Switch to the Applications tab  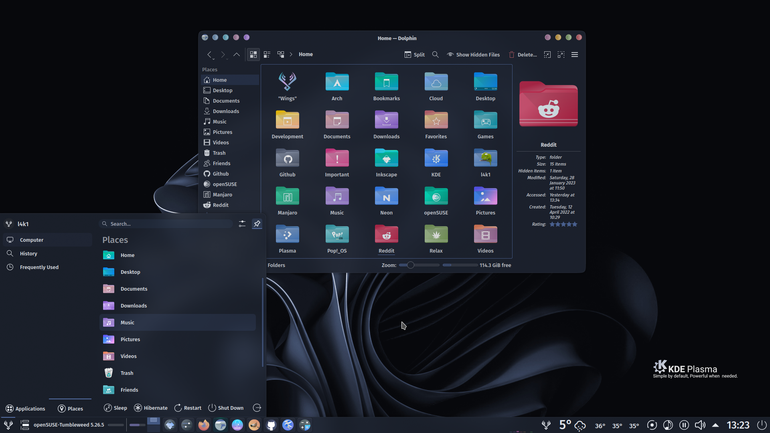point(26,408)
